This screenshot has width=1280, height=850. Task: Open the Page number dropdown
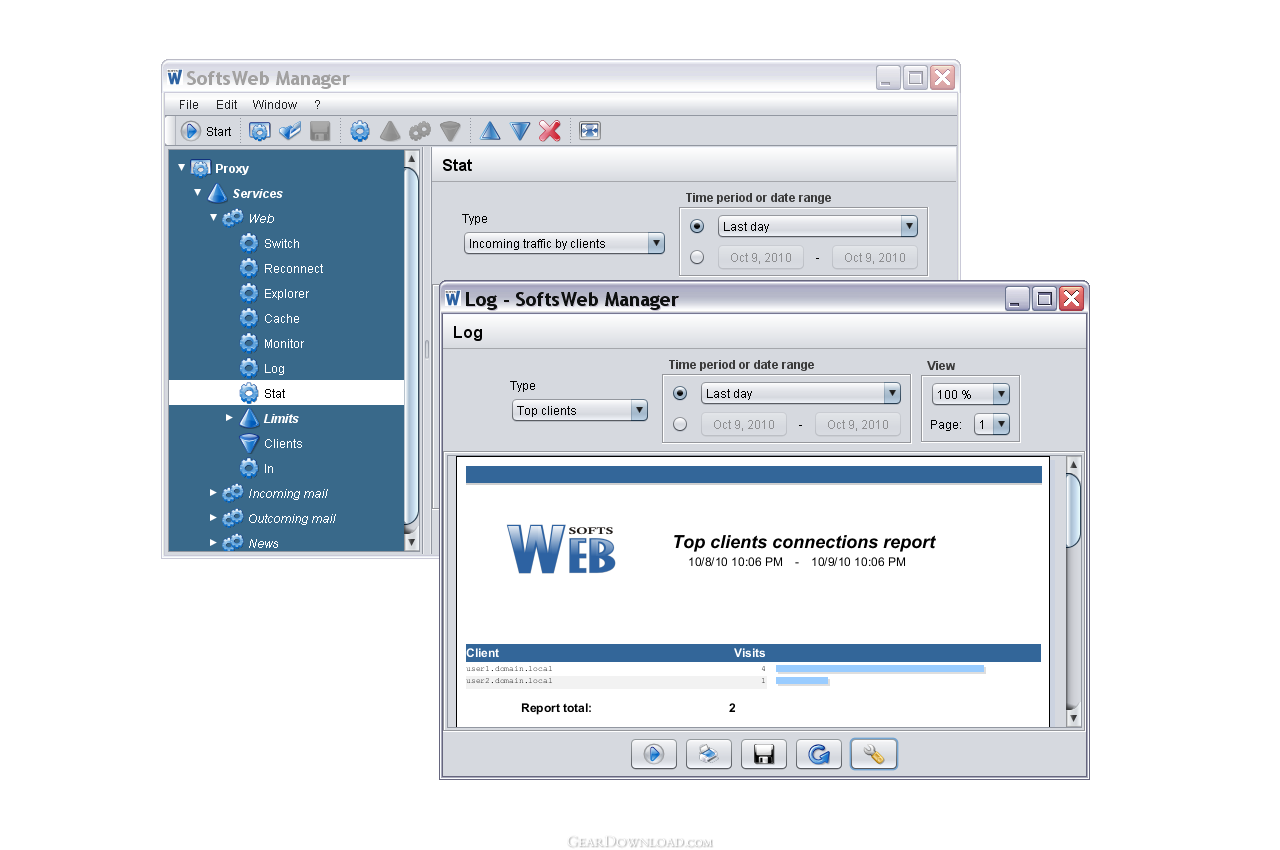pyautogui.click(x=992, y=424)
